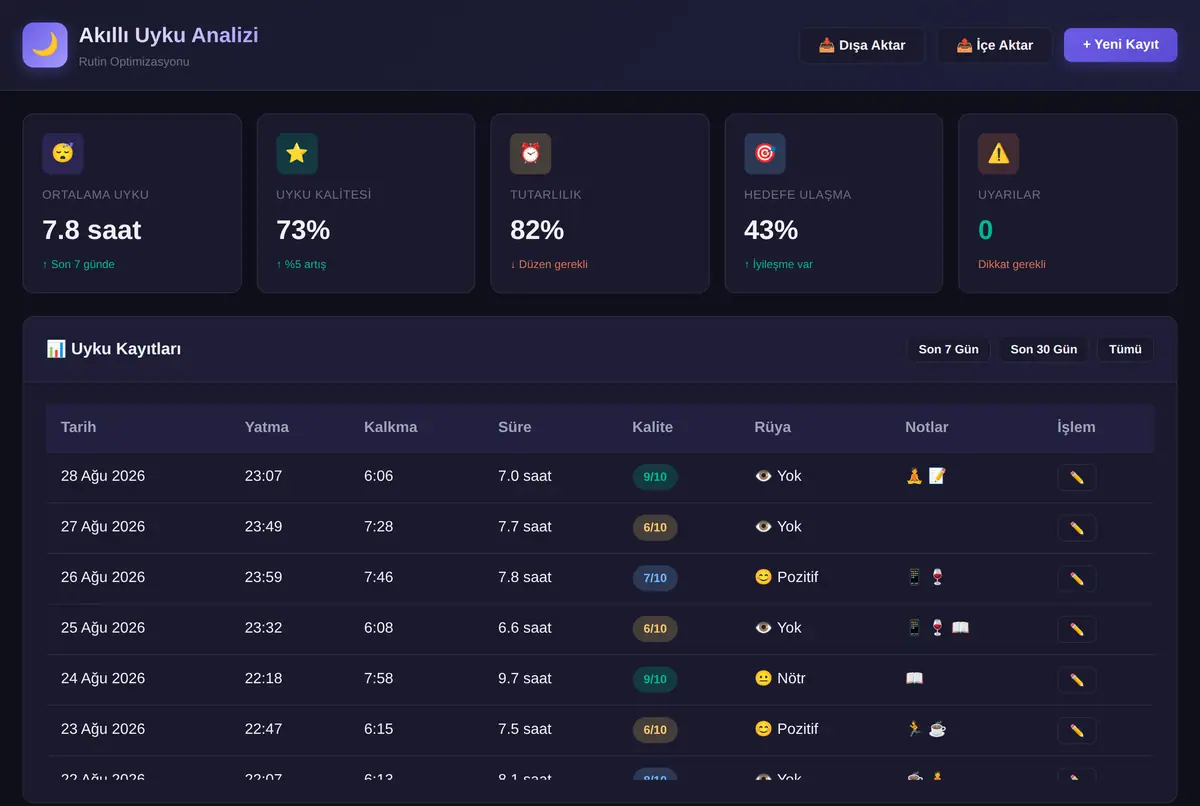Click the Kalite column header
Viewport: 1200px width, 806px height.
click(653, 427)
